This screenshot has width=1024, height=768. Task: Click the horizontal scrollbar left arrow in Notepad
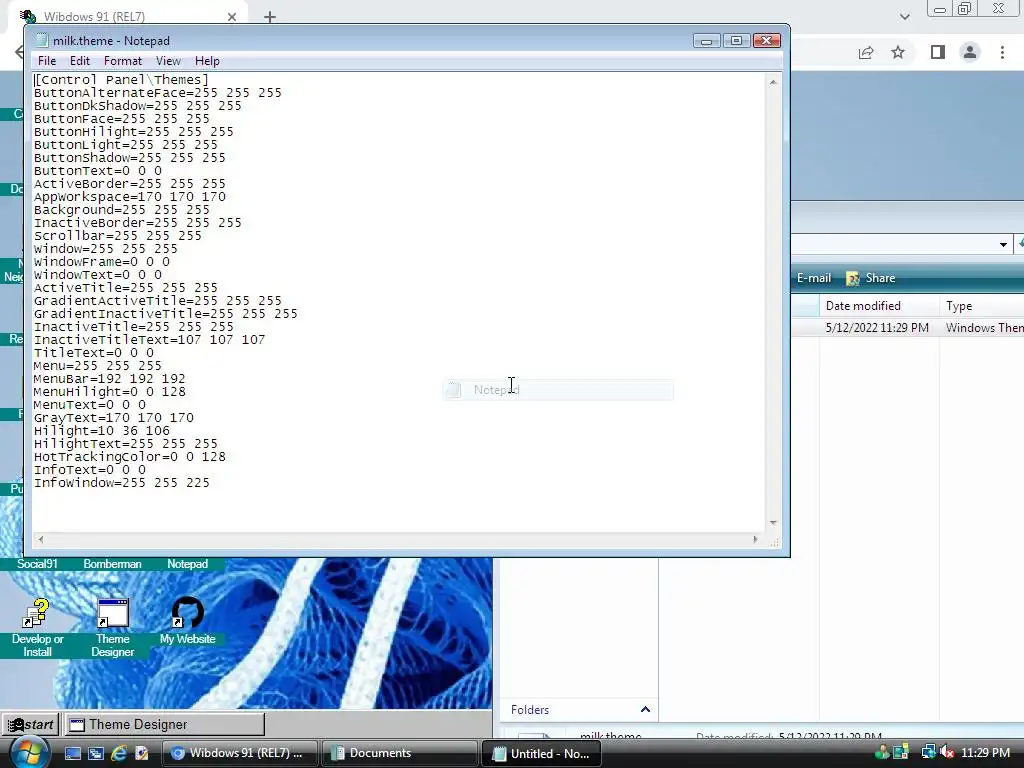[41, 539]
